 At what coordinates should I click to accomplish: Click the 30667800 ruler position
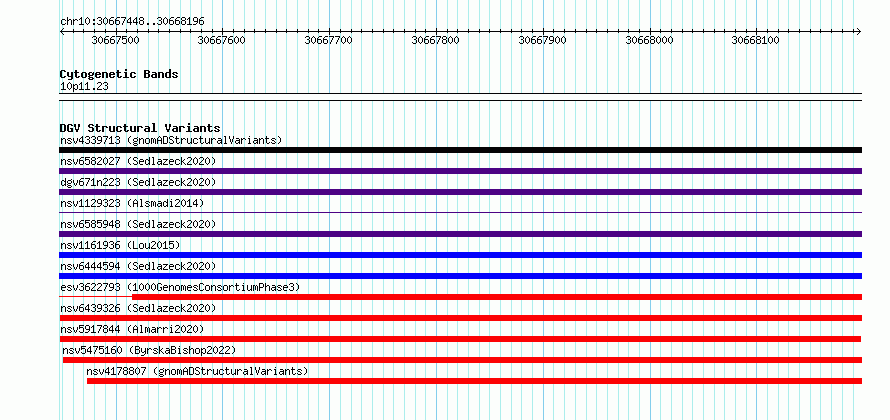435,40
